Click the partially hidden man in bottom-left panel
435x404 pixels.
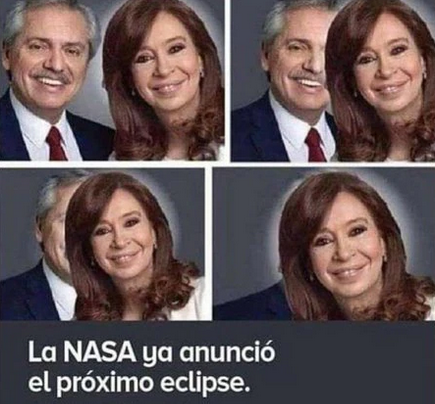[37, 245]
